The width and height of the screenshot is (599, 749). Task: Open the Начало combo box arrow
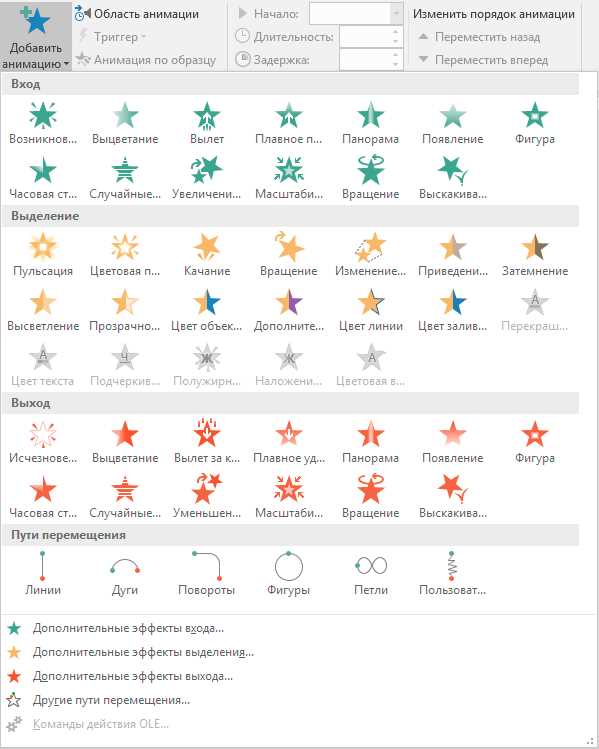click(x=396, y=14)
